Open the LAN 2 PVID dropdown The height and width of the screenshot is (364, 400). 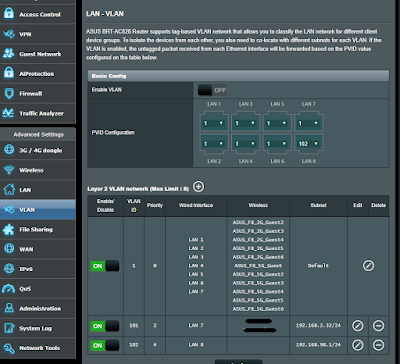214,144
